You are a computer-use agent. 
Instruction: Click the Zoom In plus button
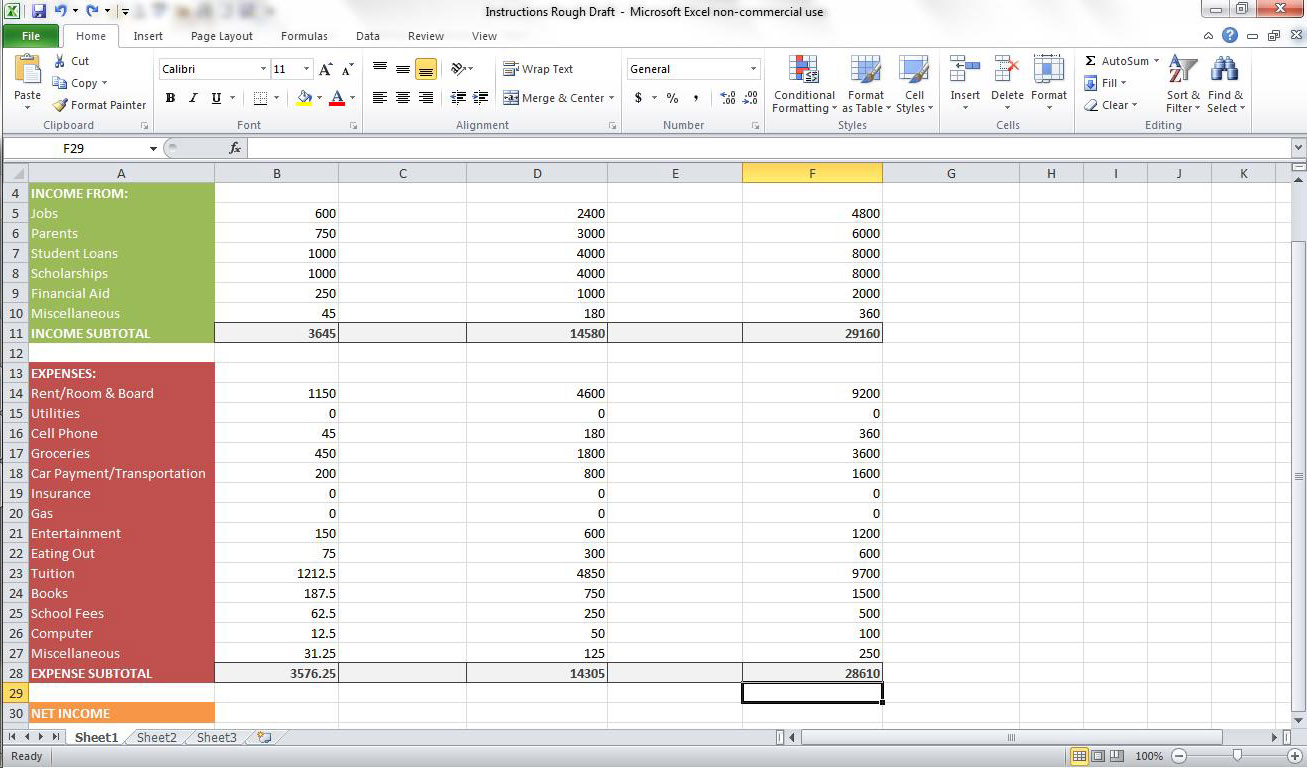coord(1295,756)
